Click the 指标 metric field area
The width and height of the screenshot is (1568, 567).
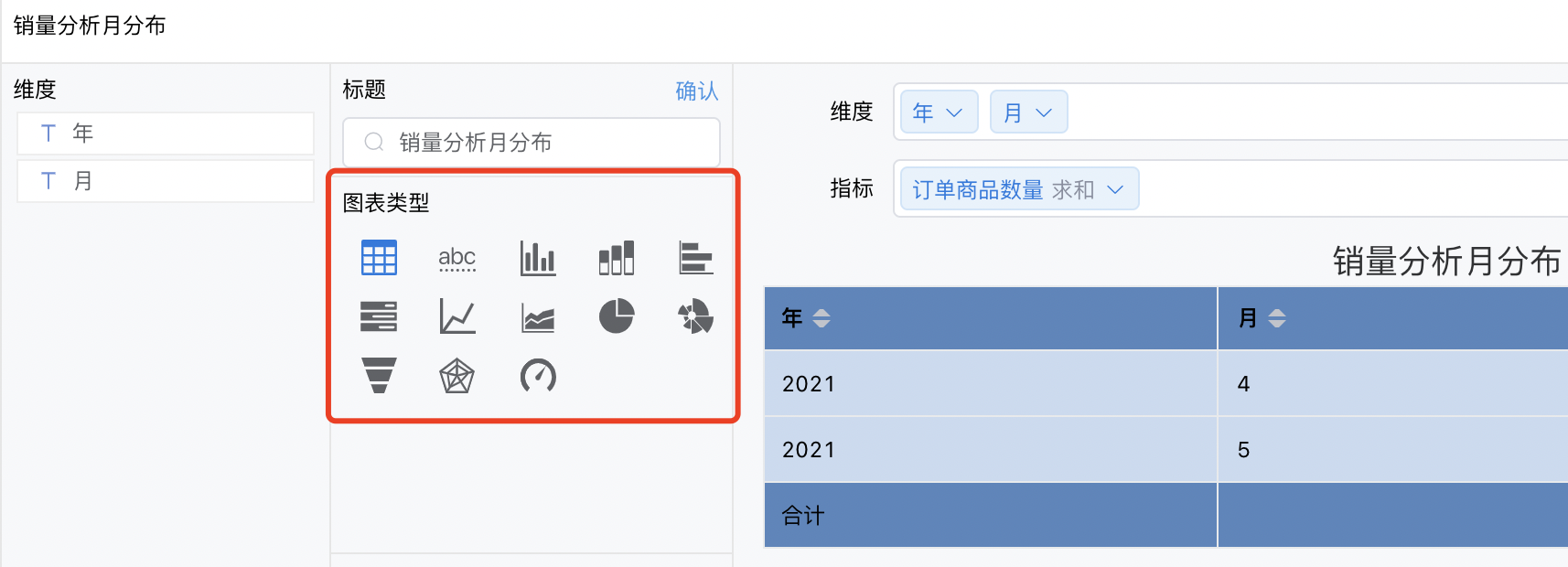(x=1230, y=188)
